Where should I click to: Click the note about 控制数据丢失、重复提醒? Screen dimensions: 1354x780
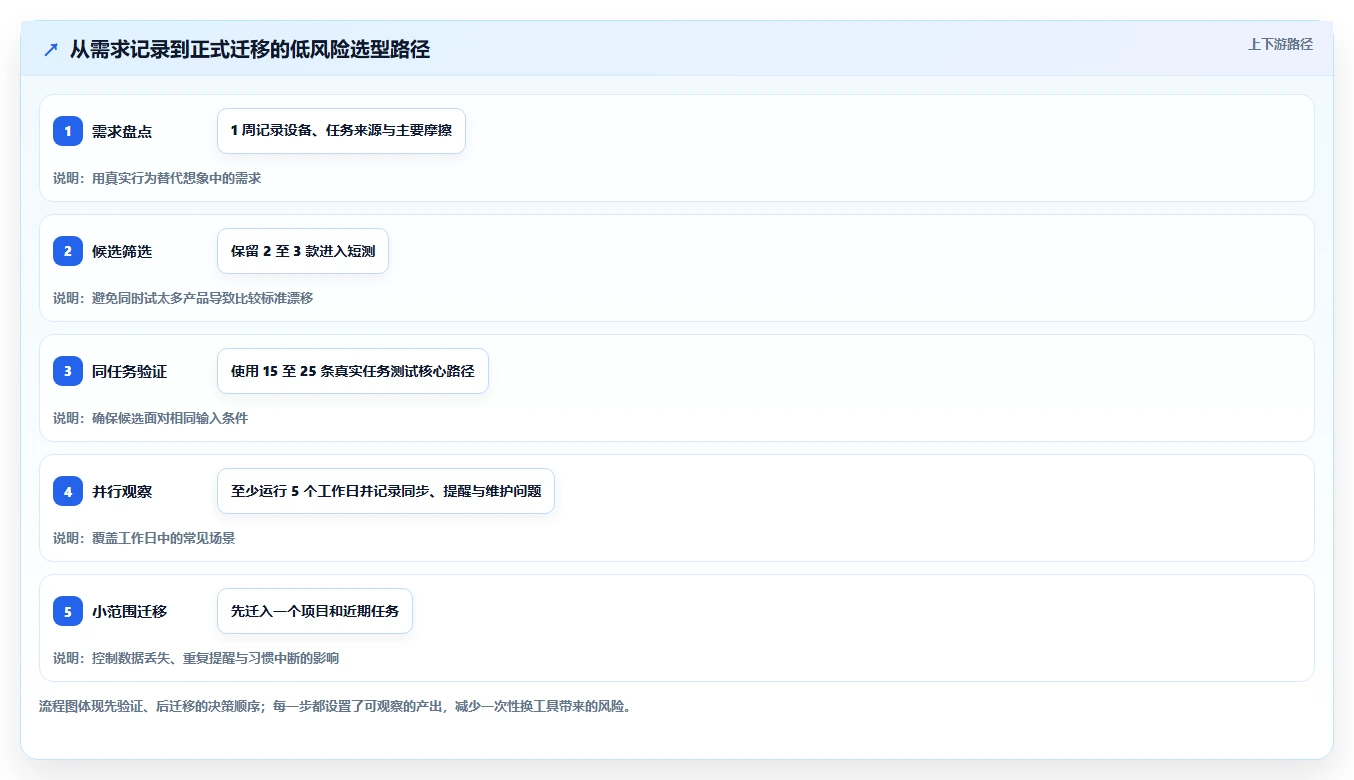(196, 658)
